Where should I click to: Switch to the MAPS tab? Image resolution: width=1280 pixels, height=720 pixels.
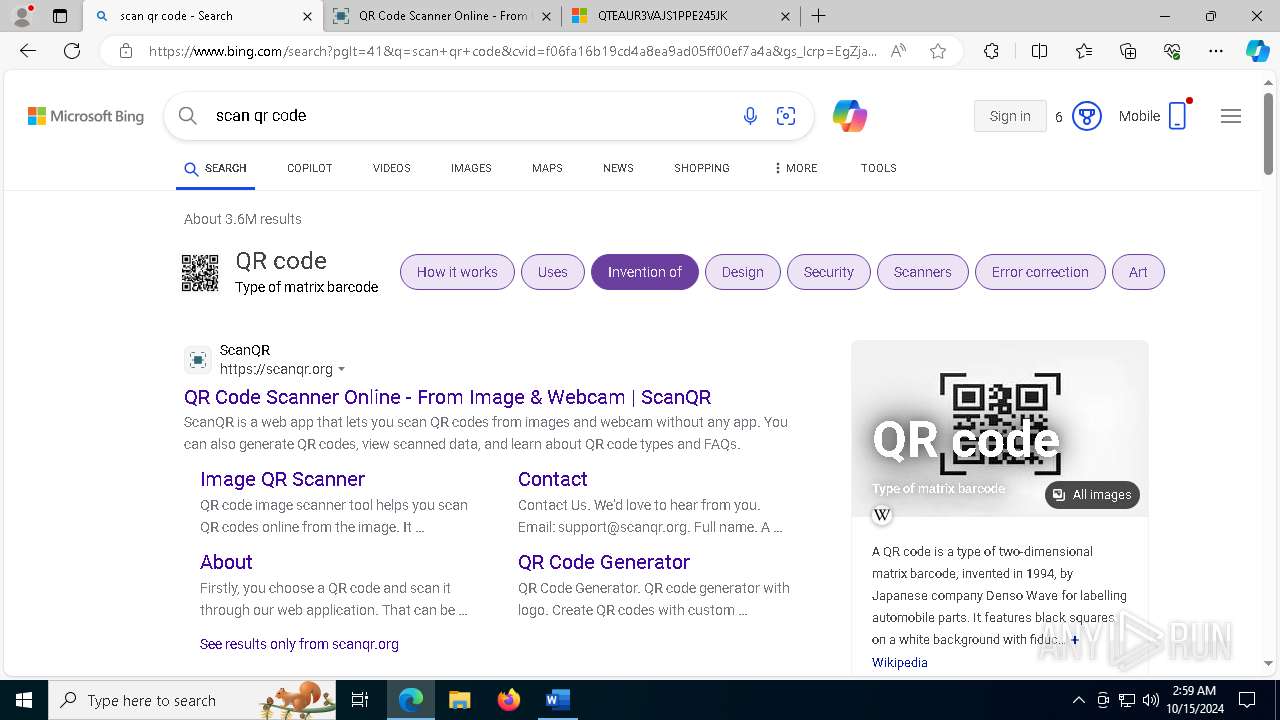547,168
